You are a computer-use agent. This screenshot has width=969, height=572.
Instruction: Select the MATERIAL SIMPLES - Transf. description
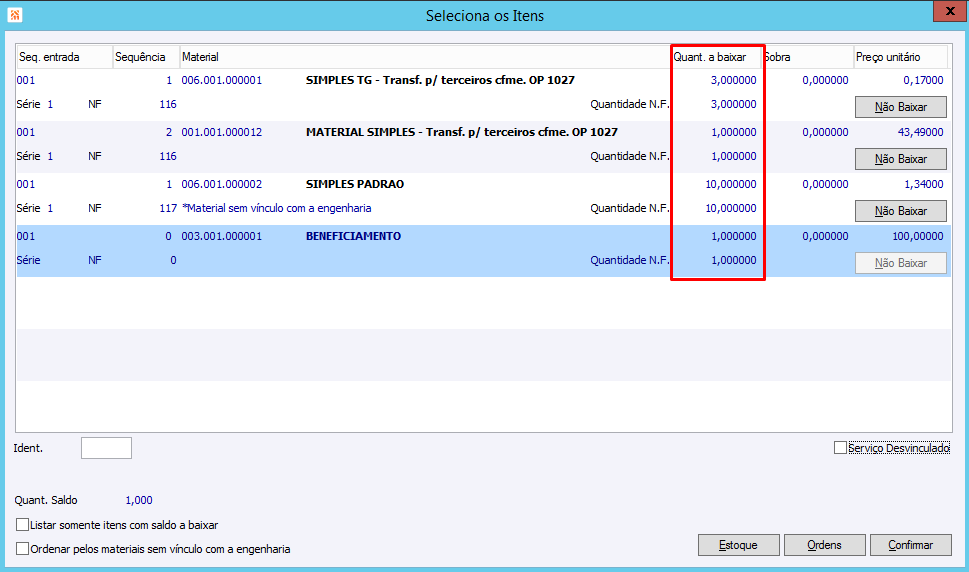tap(462, 132)
